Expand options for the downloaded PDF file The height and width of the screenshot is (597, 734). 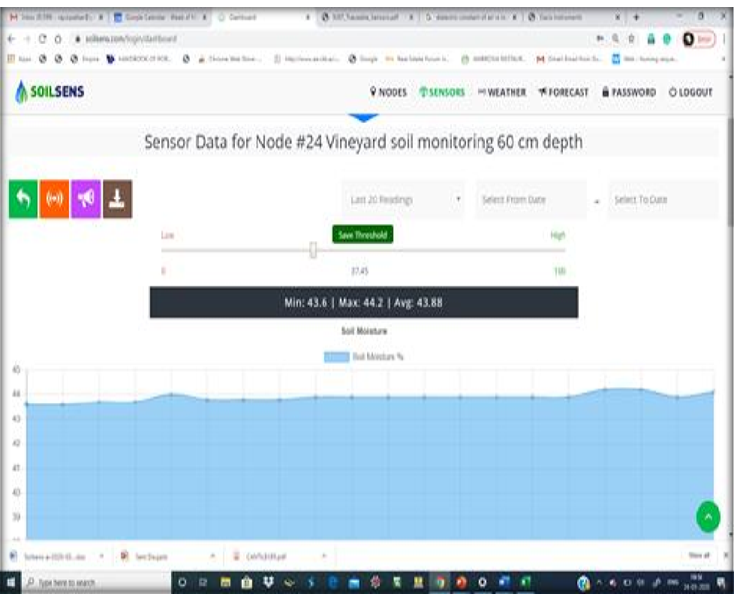click(x=324, y=555)
